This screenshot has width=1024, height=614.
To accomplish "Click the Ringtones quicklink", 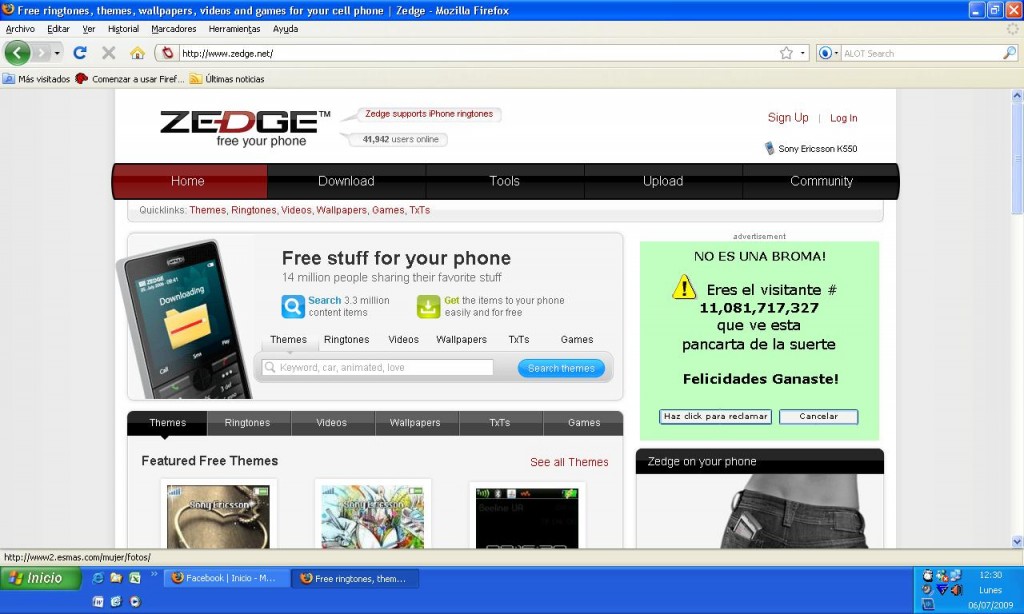I will coord(253,210).
